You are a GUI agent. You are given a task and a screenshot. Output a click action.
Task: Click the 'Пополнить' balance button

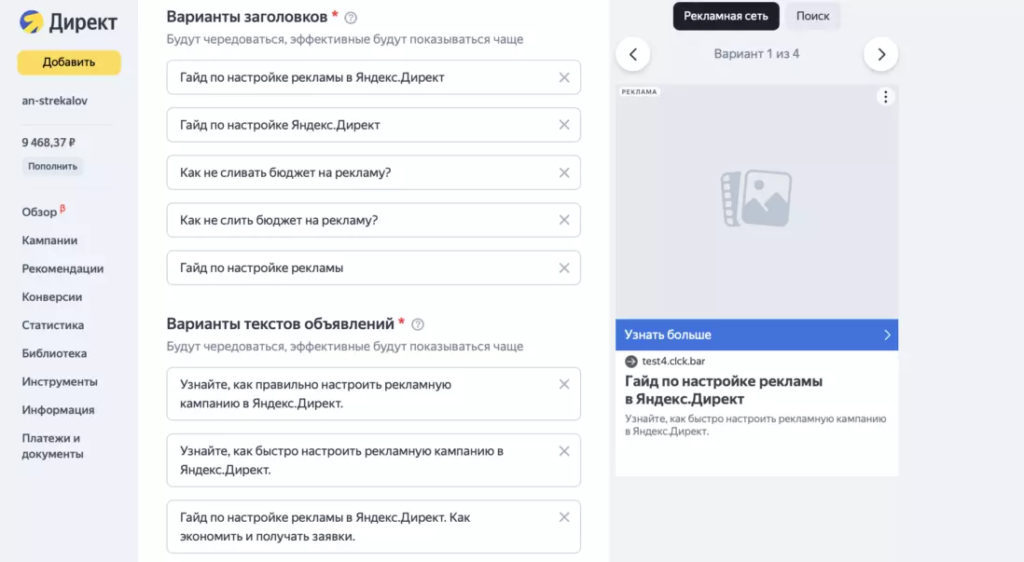coord(52,166)
